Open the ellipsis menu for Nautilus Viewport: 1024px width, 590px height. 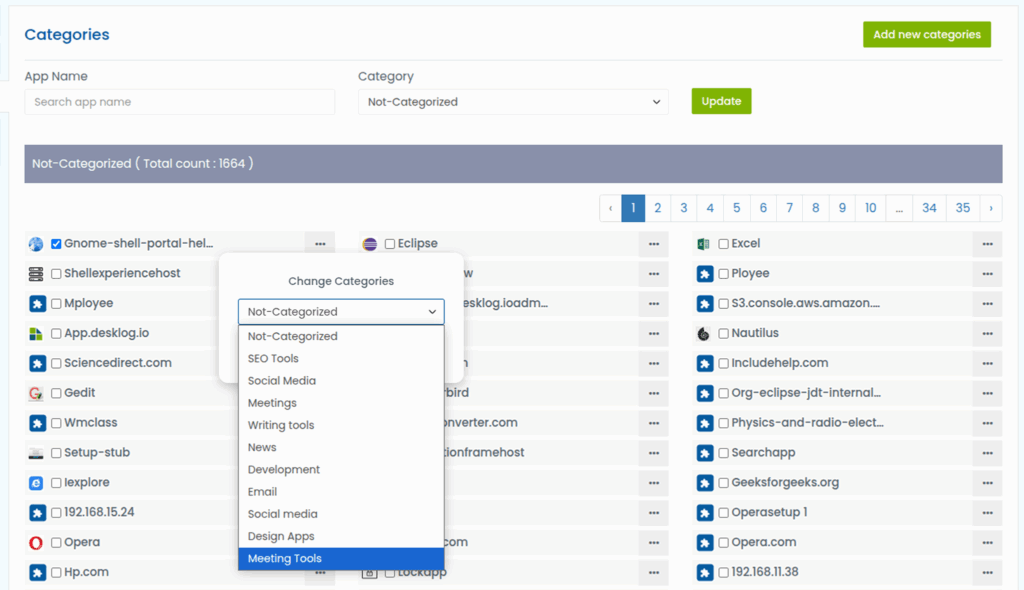pos(986,333)
